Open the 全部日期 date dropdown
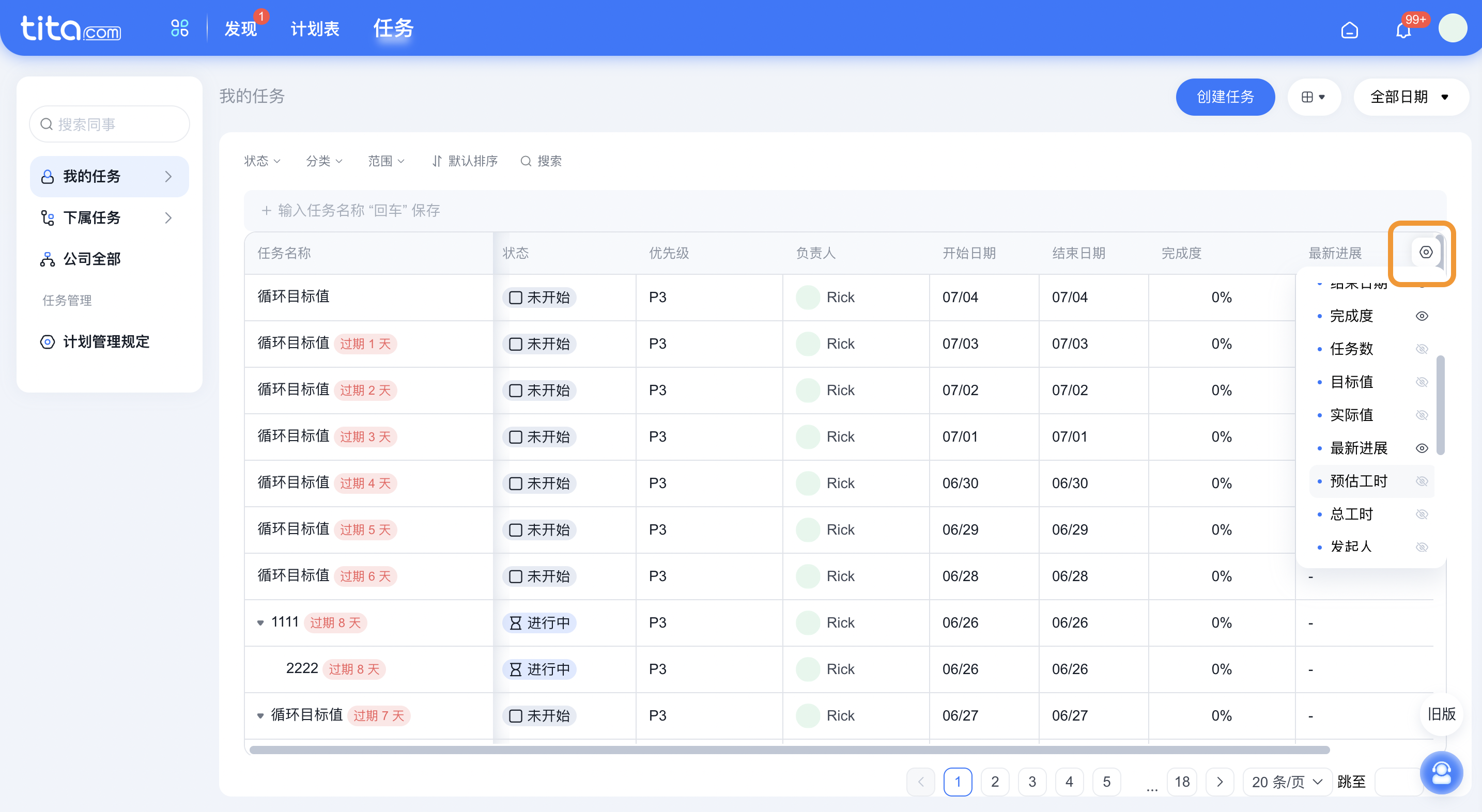The height and width of the screenshot is (812, 1482). tap(1410, 97)
